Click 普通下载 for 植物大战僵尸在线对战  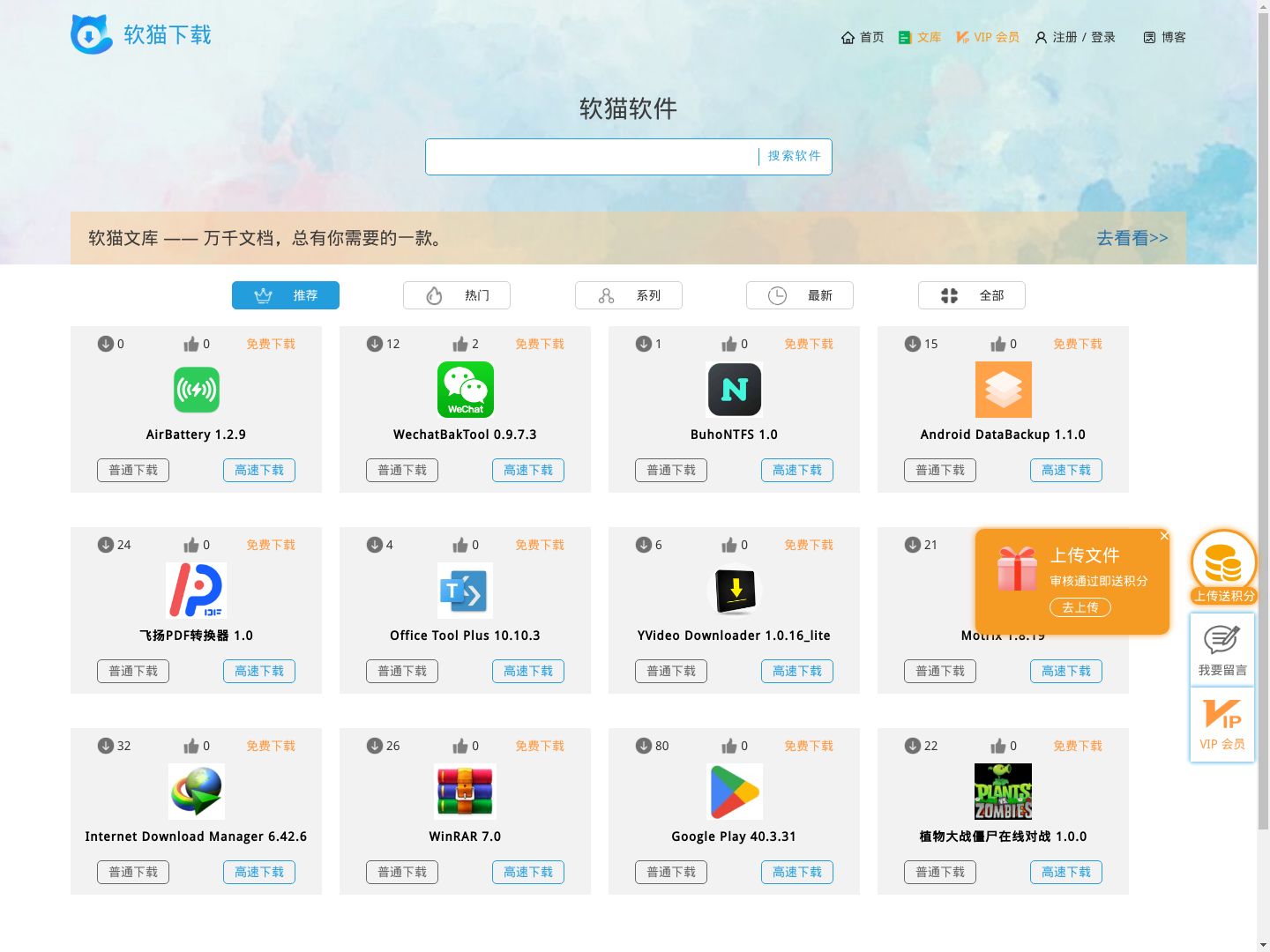940,873
